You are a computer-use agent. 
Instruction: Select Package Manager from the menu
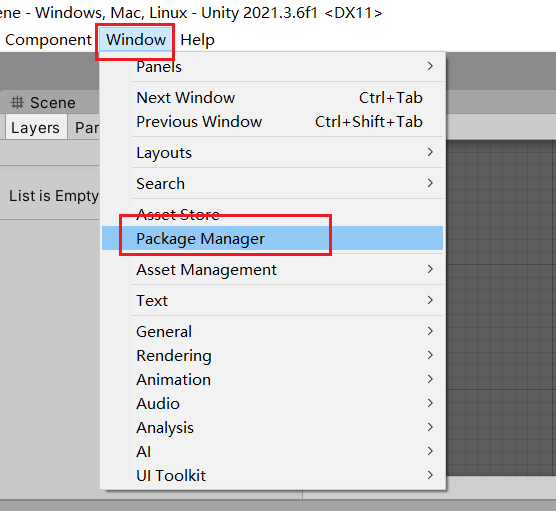click(272, 239)
